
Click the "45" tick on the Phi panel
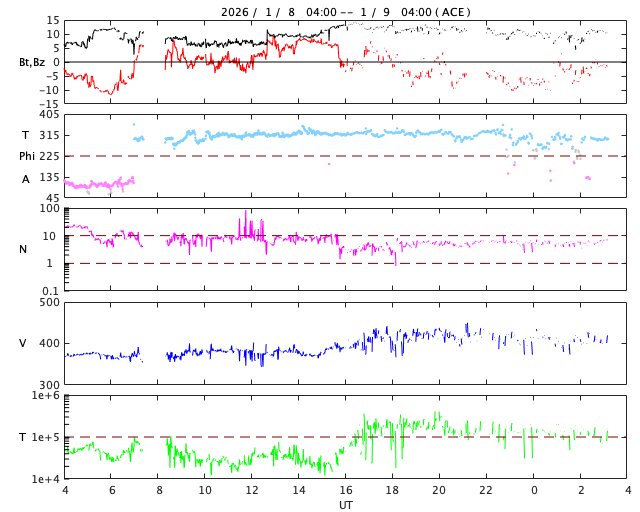[x=53, y=198]
